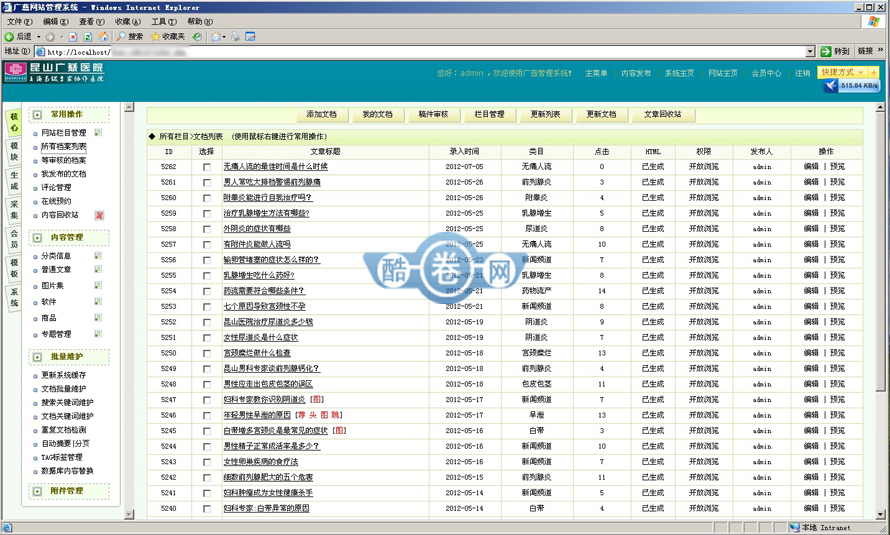Click the Edit page icon after Print
This screenshot has height=535, width=890.
tap(250, 37)
